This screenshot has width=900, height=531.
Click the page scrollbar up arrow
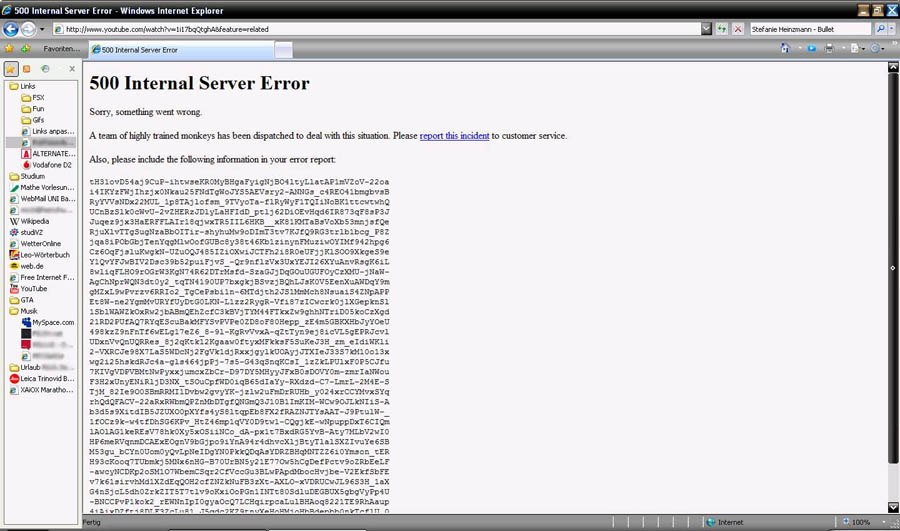[893, 67]
